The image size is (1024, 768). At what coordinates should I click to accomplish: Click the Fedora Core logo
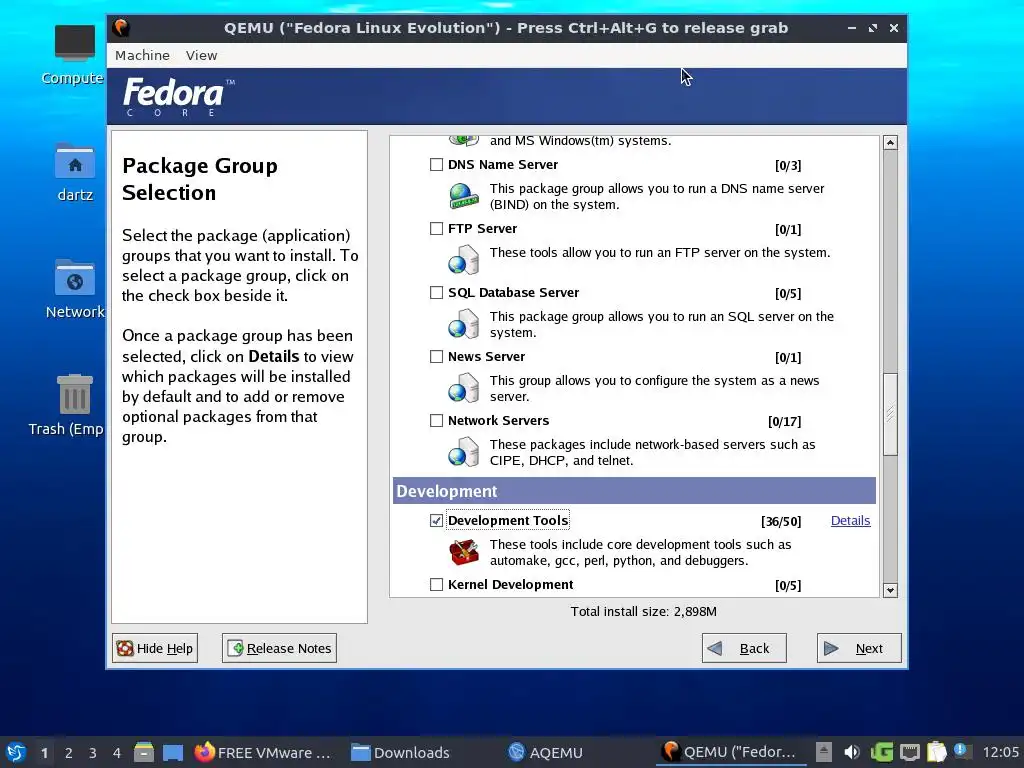click(178, 97)
